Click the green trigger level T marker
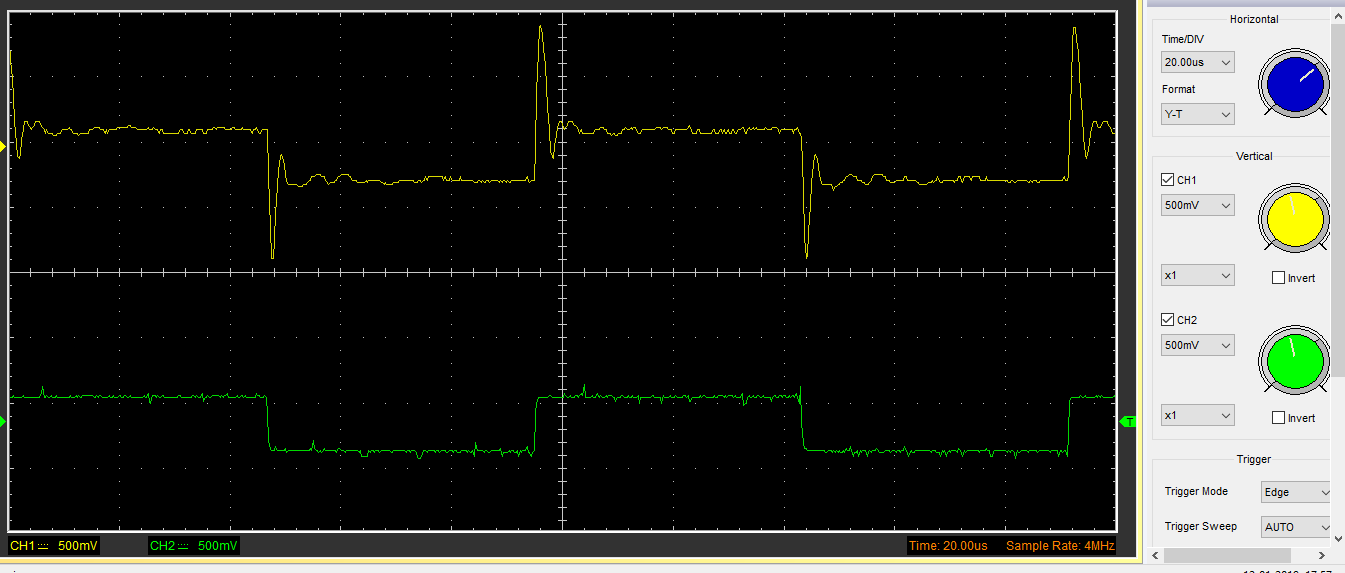 [1129, 422]
